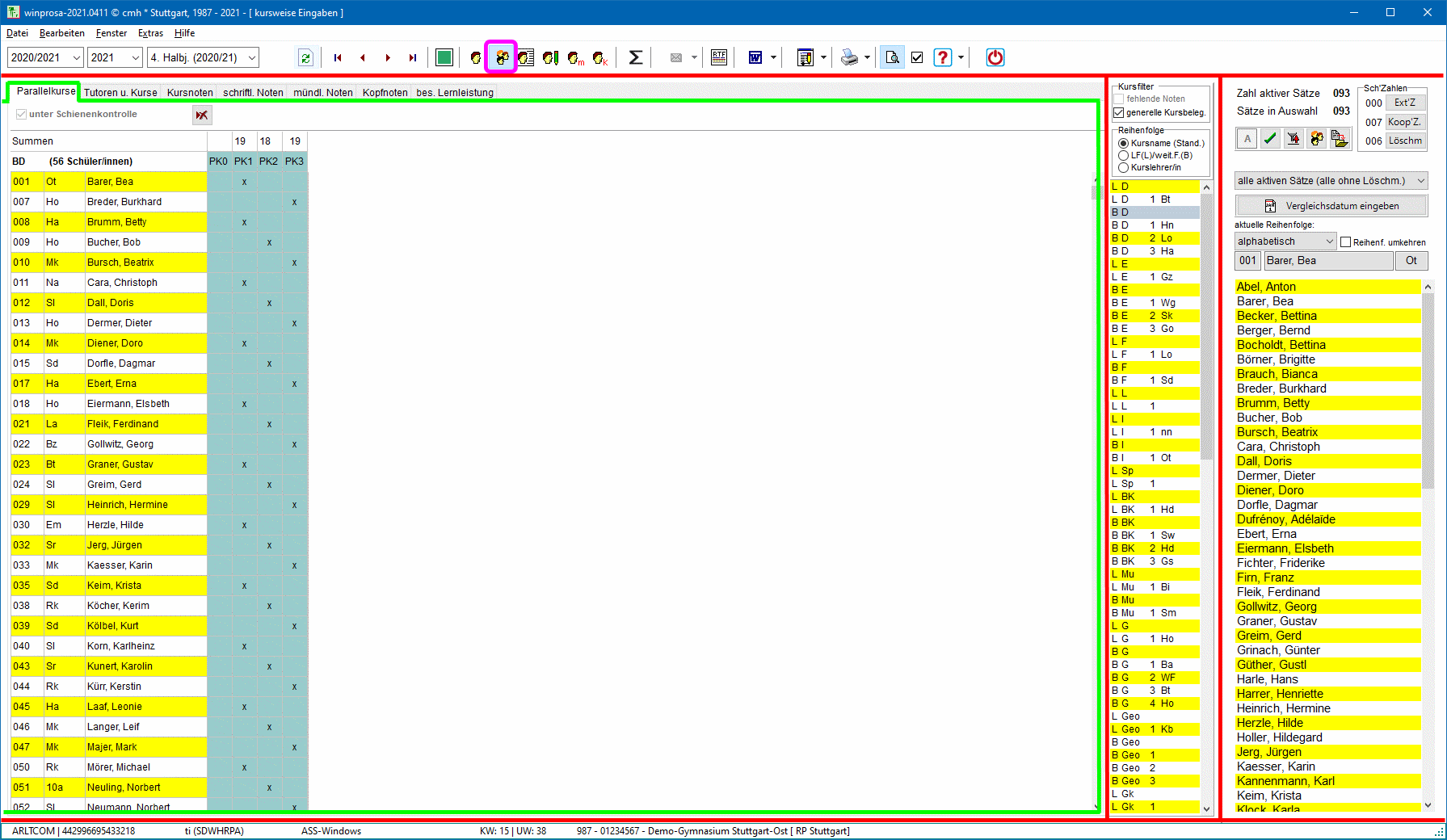Click the red question mark help icon
The image size is (1447, 840).
[942, 57]
